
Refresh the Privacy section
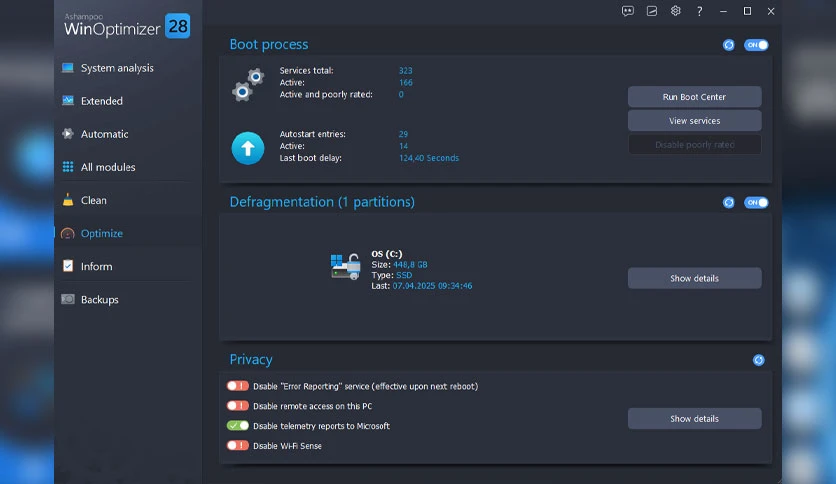(x=758, y=360)
